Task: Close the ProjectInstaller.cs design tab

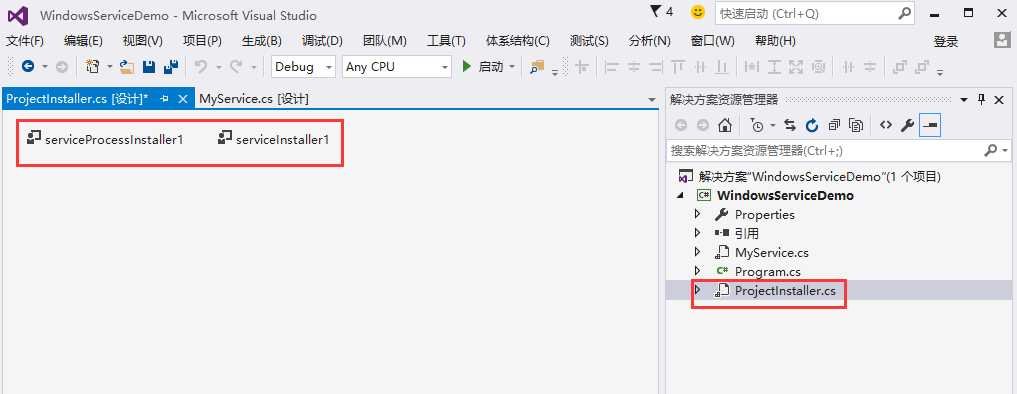Action: click(x=183, y=99)
